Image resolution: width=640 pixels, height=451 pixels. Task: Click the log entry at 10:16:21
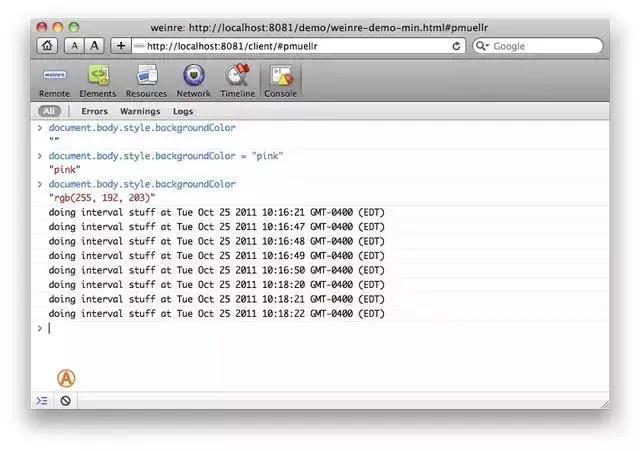(x=216, y=212)
